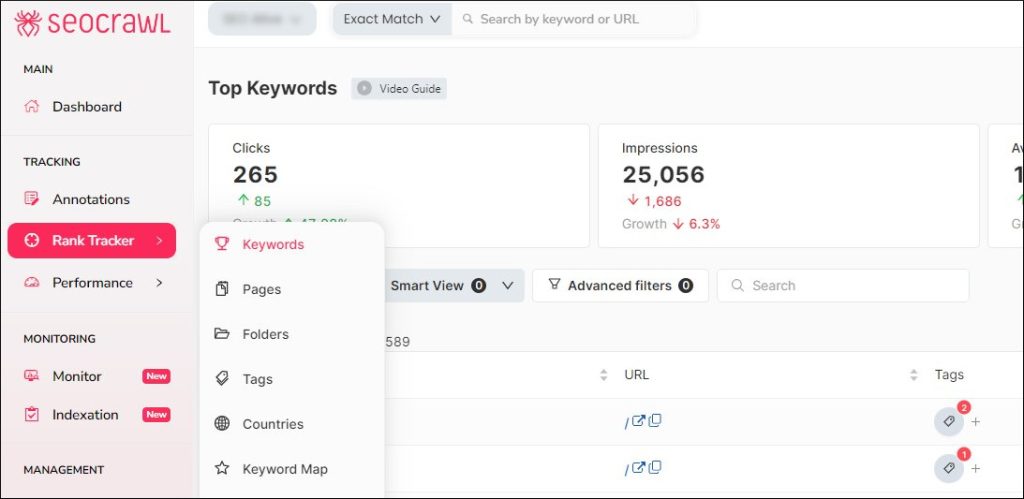
Task: Click the first row's tag icon with badge 2
Action: click(x=949, y=422)
